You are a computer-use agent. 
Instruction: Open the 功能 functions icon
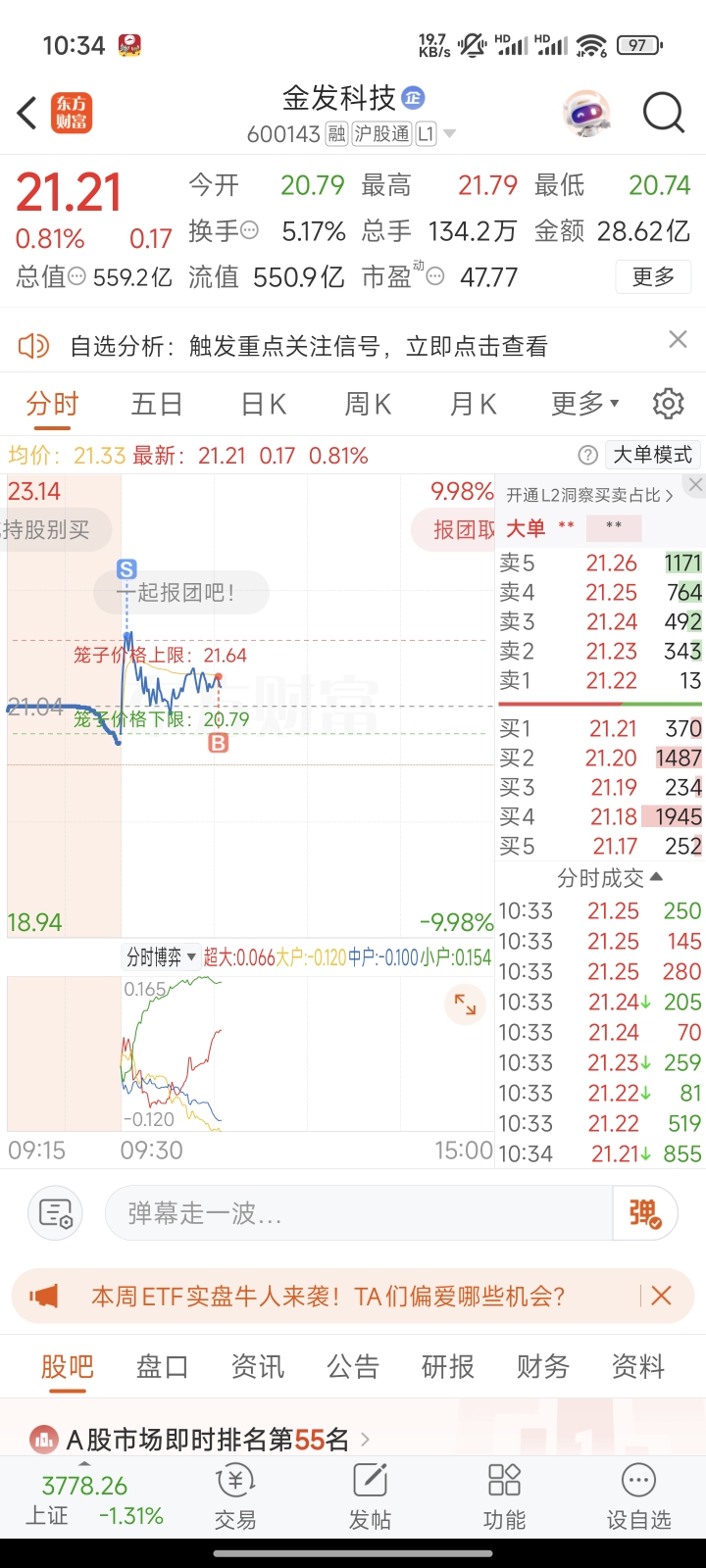pyautogui.click(x=504, y=1497)
